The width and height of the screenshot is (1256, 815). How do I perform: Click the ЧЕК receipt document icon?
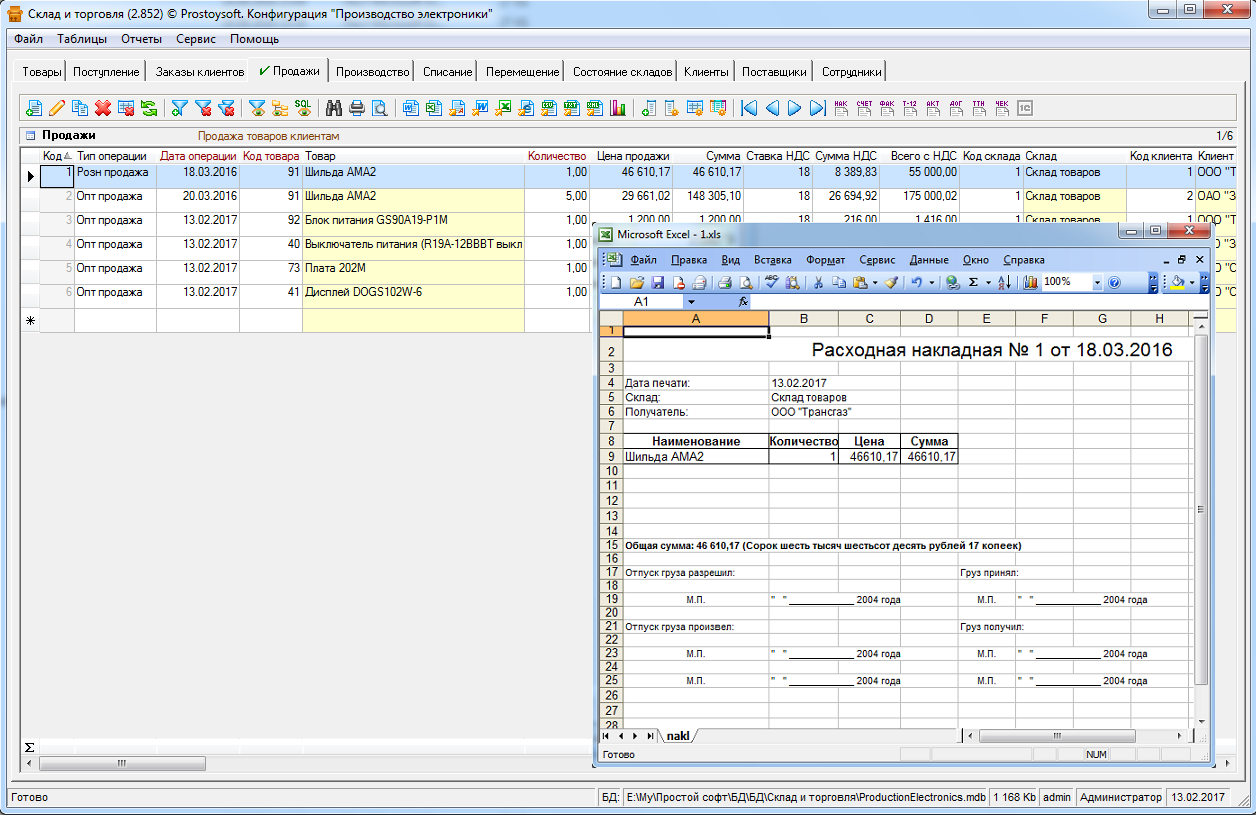point(1002,108)
